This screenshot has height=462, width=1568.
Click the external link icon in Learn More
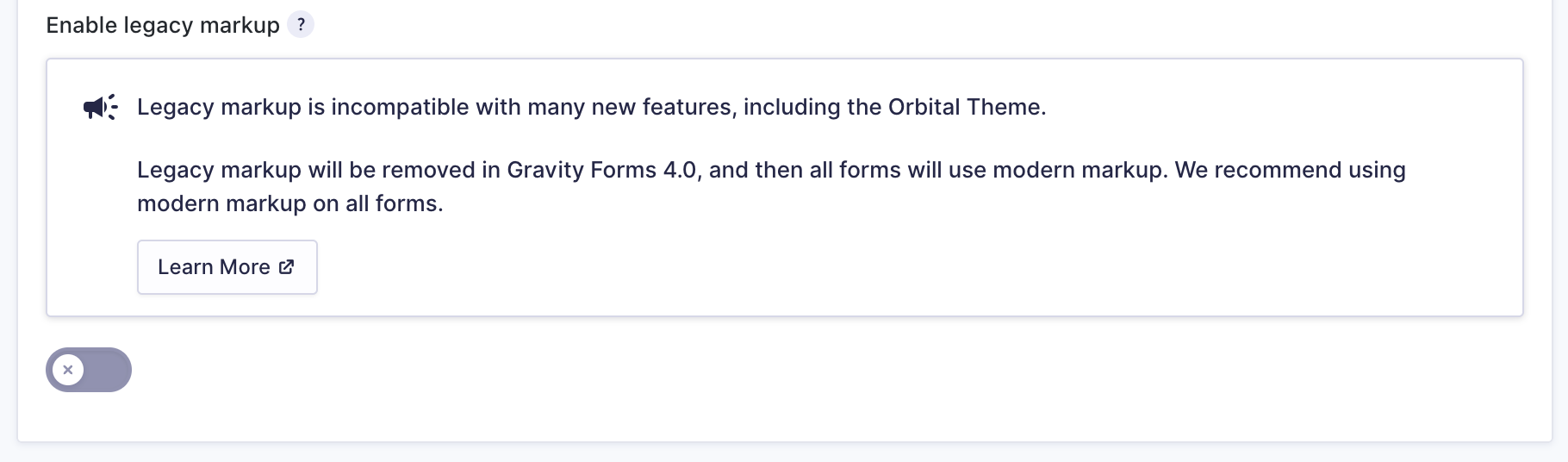pos(287,267)
